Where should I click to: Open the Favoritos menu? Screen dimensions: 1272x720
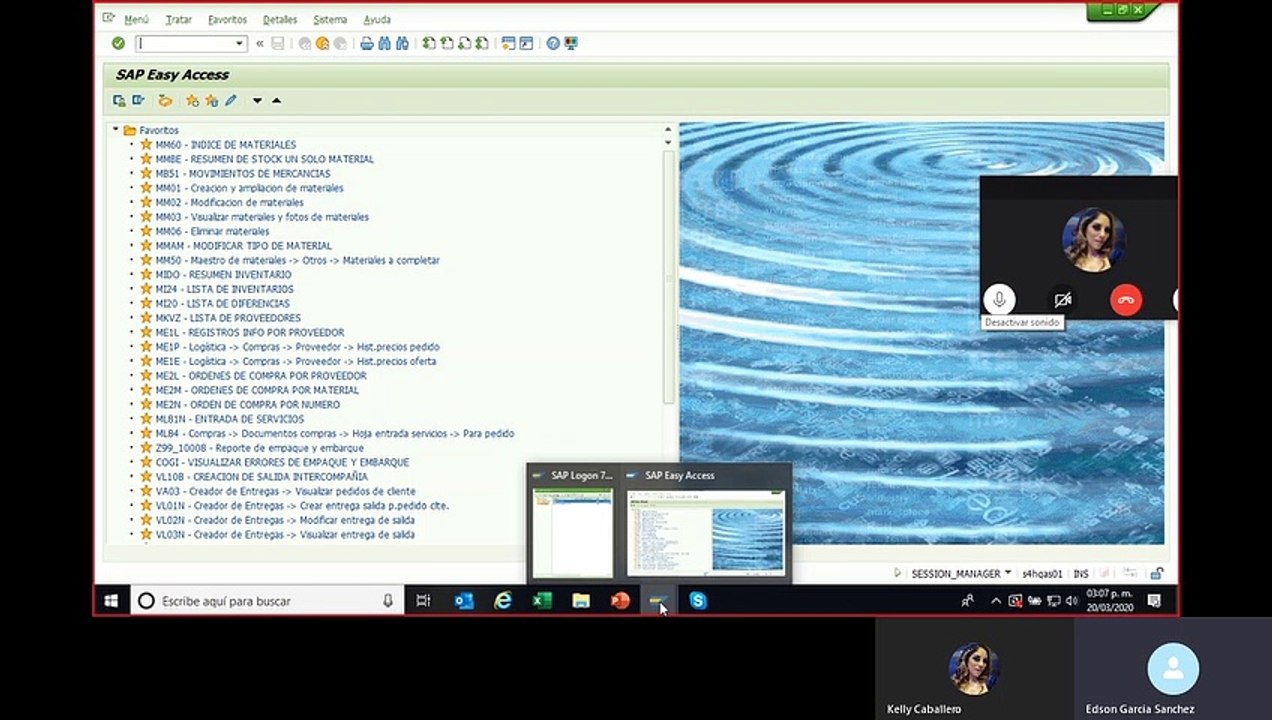coord(227,19)
